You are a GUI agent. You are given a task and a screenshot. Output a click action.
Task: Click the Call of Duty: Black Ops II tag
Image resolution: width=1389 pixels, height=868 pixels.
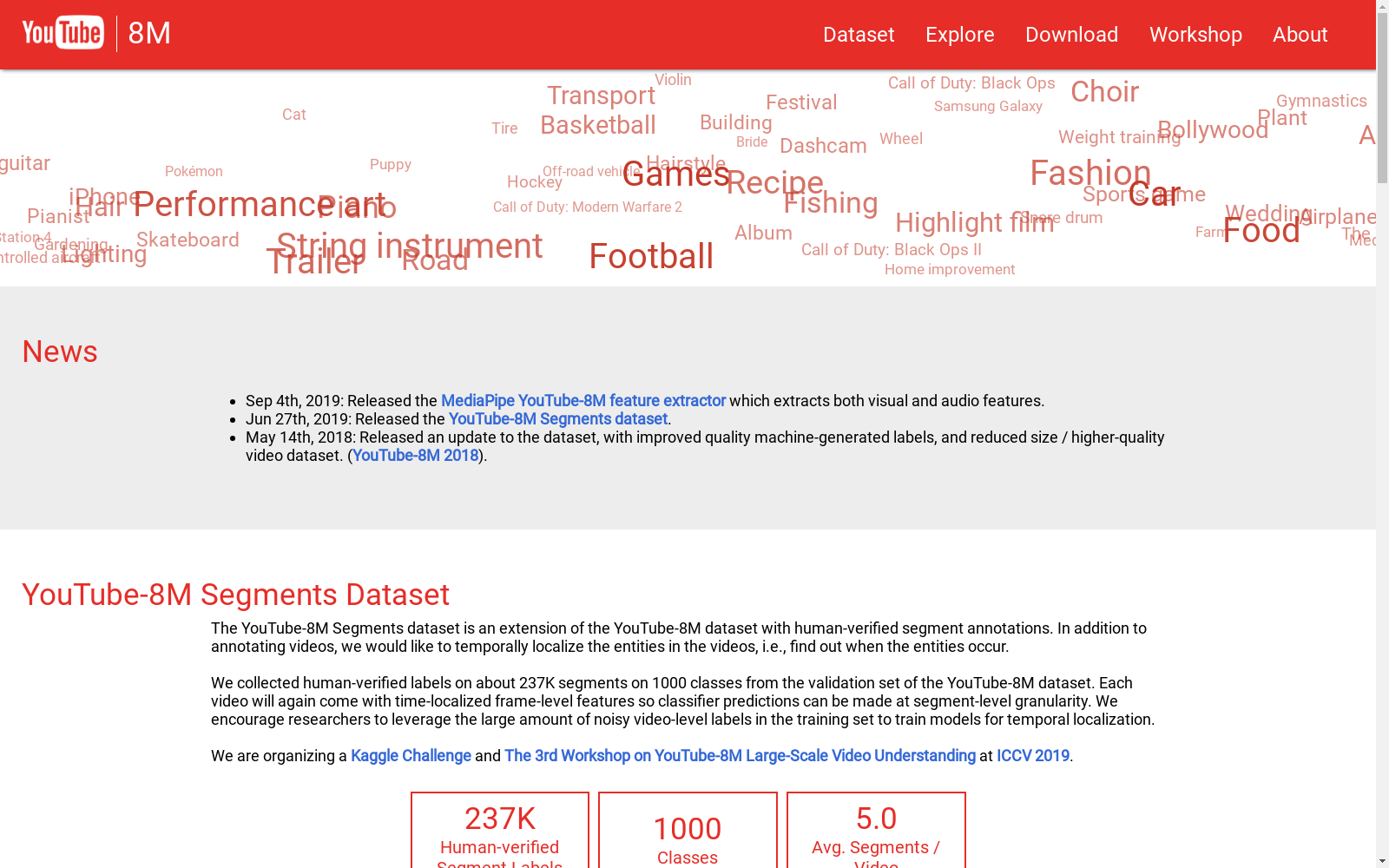(892, 250)
